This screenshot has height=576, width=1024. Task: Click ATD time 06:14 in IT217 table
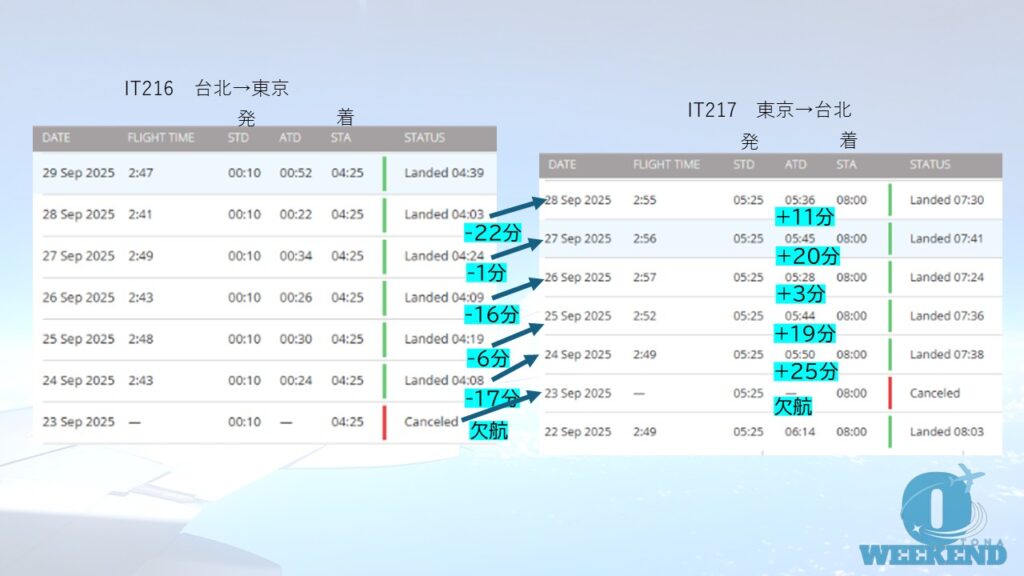(x=795, y=432)
